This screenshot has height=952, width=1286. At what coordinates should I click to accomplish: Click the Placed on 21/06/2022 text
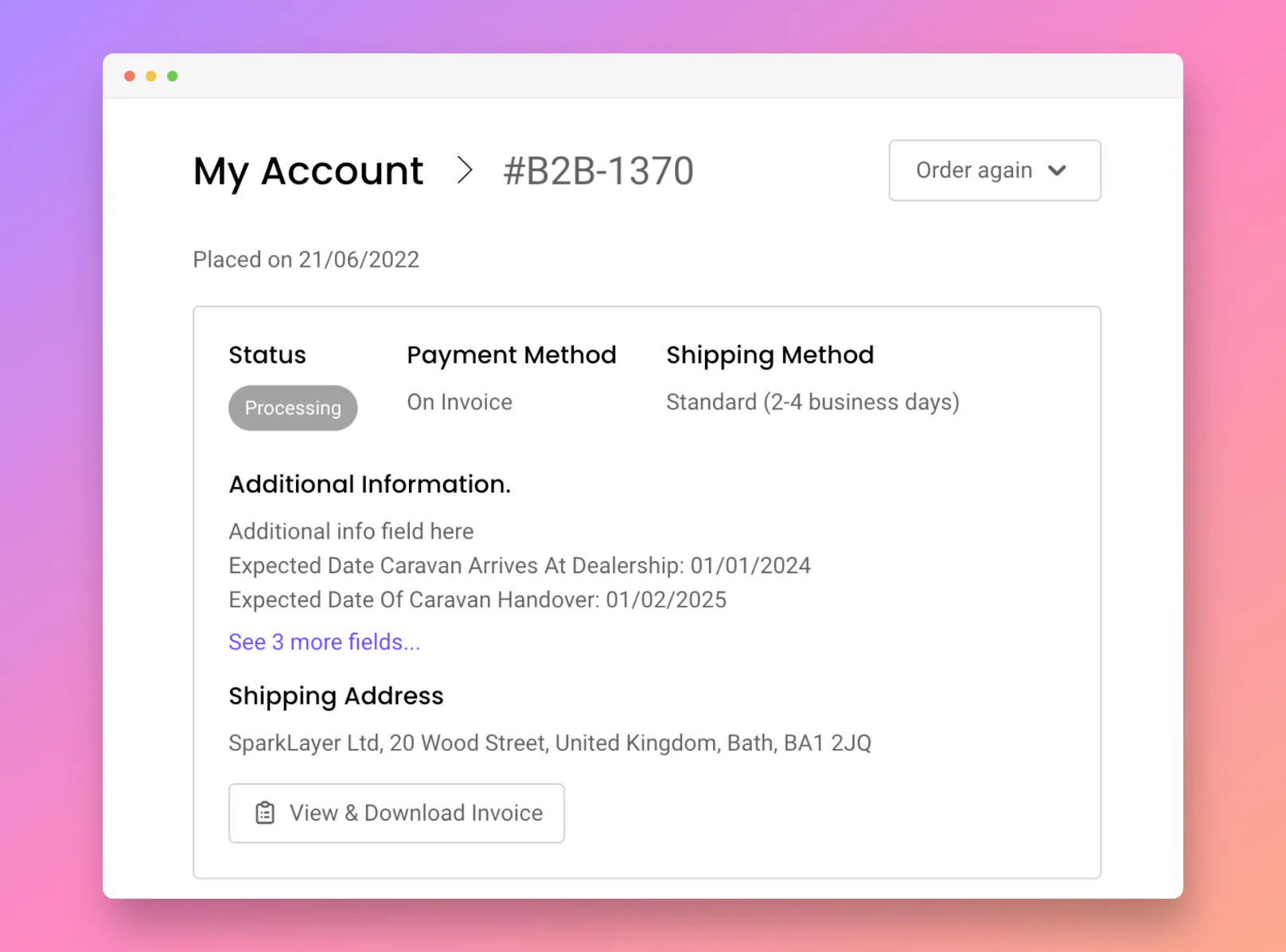(x=306, y=259)
